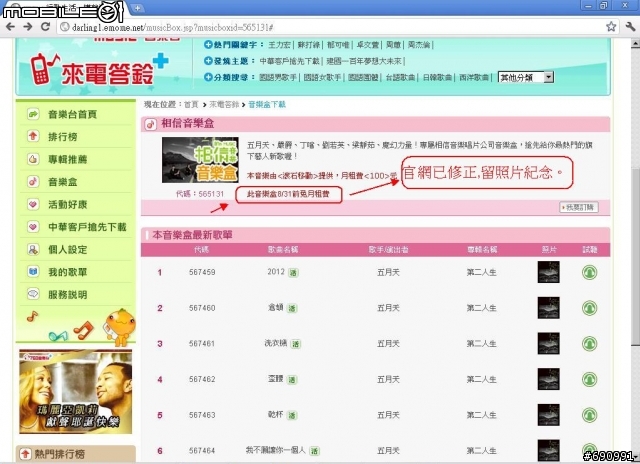Click the 周杰倫 hot keyword link
Screen dimensions: 640x464
click(x=419, y=45)
